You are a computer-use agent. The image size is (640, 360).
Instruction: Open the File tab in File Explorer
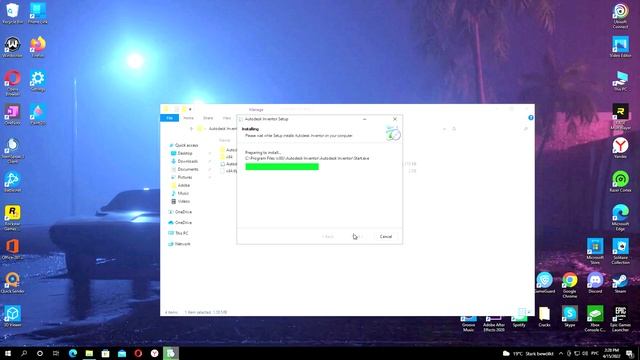[x=169, y=118]
